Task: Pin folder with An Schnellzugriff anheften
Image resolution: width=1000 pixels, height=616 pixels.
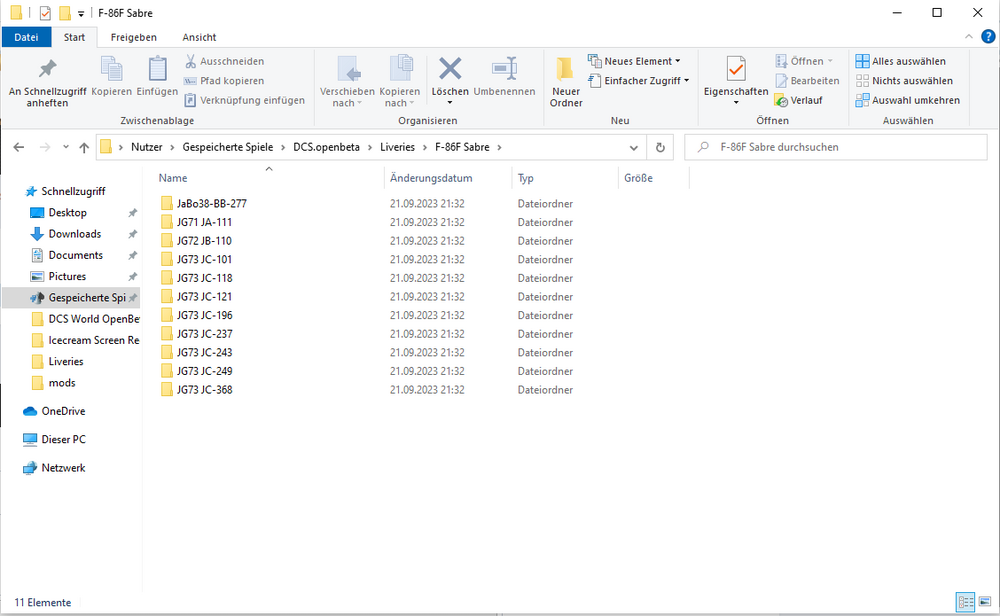Action: [47, 83]
